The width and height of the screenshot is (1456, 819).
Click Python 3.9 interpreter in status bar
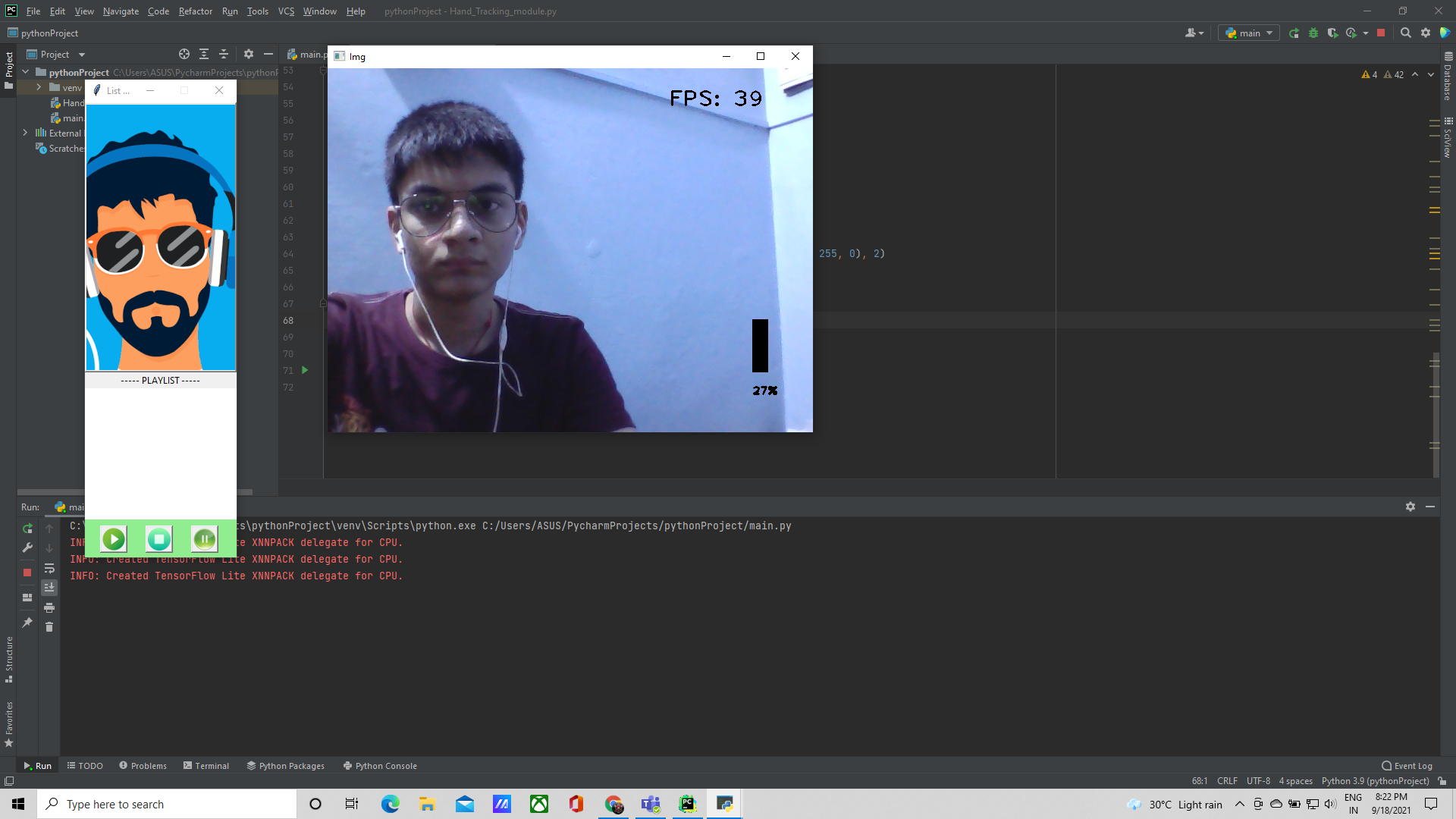(1375, 781)
